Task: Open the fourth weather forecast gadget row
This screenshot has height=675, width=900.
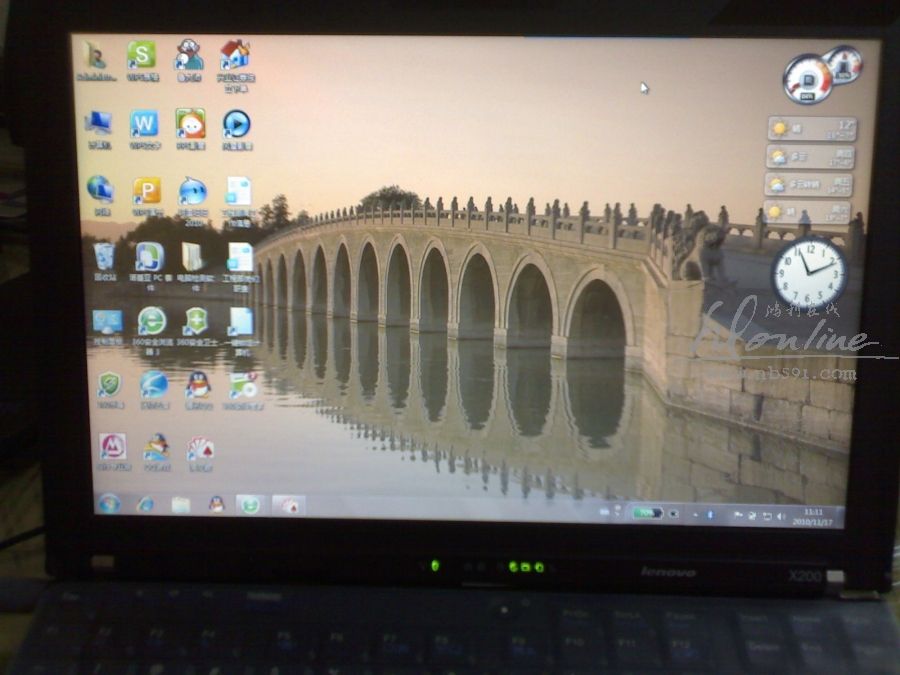Action: (807, 212)
